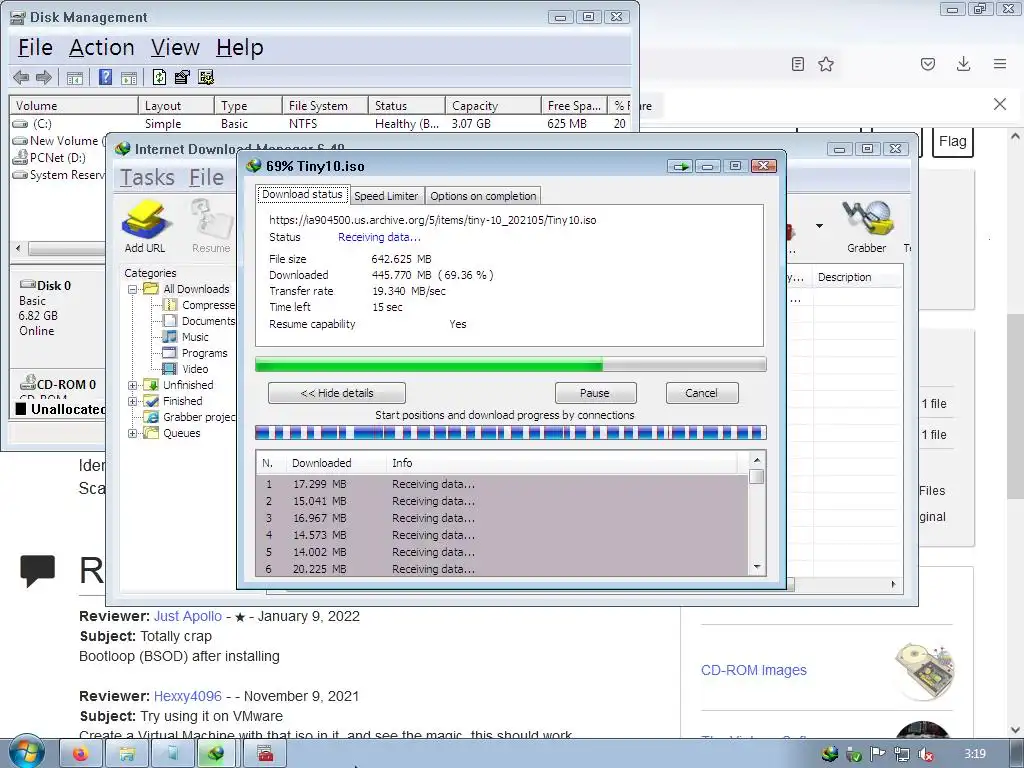Click the network tray icon
This screenshot has height=768, width=1024.
(x=902, y=754)
